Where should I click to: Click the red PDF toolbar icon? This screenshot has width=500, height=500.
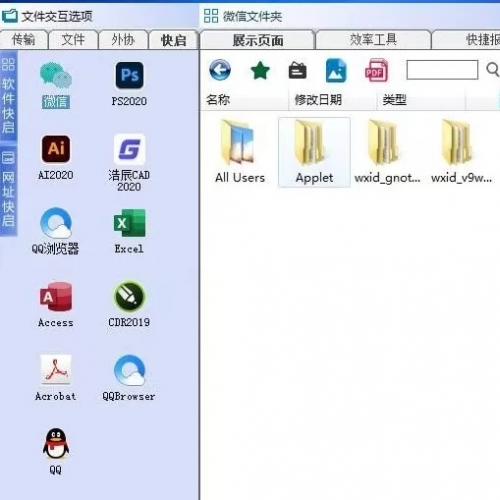376,70
